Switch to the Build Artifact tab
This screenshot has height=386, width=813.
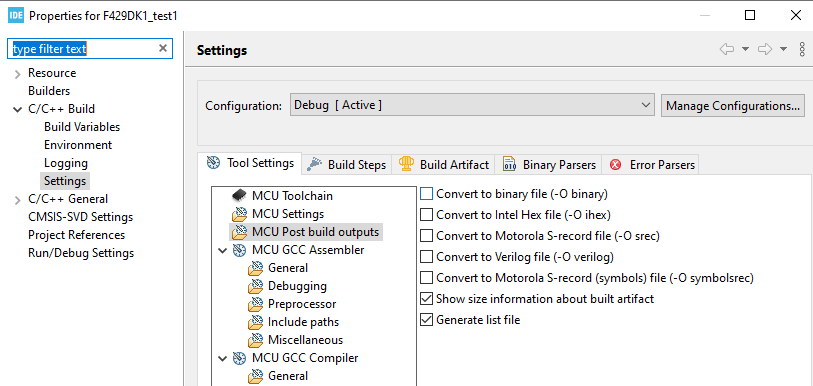(444, 165)
